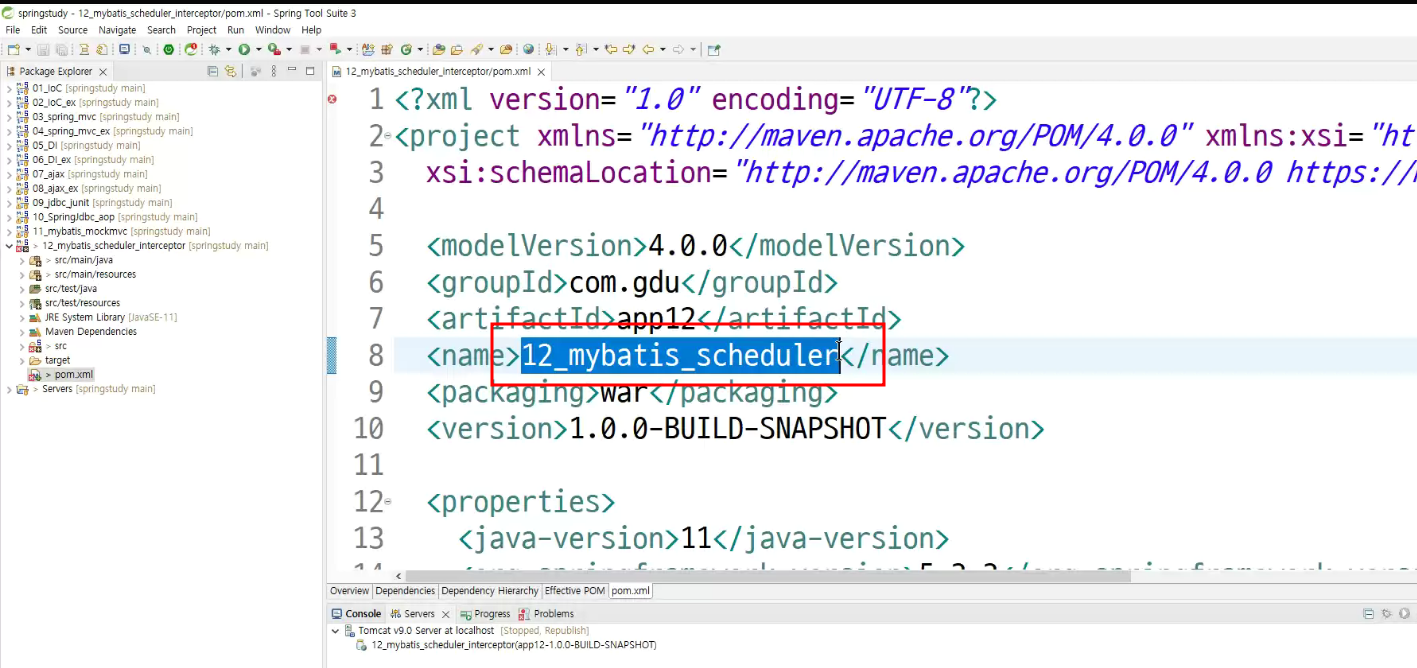Click the Relaunch icon with red badge
This screenshot has height=668, width=1417.
coord(191,49)
